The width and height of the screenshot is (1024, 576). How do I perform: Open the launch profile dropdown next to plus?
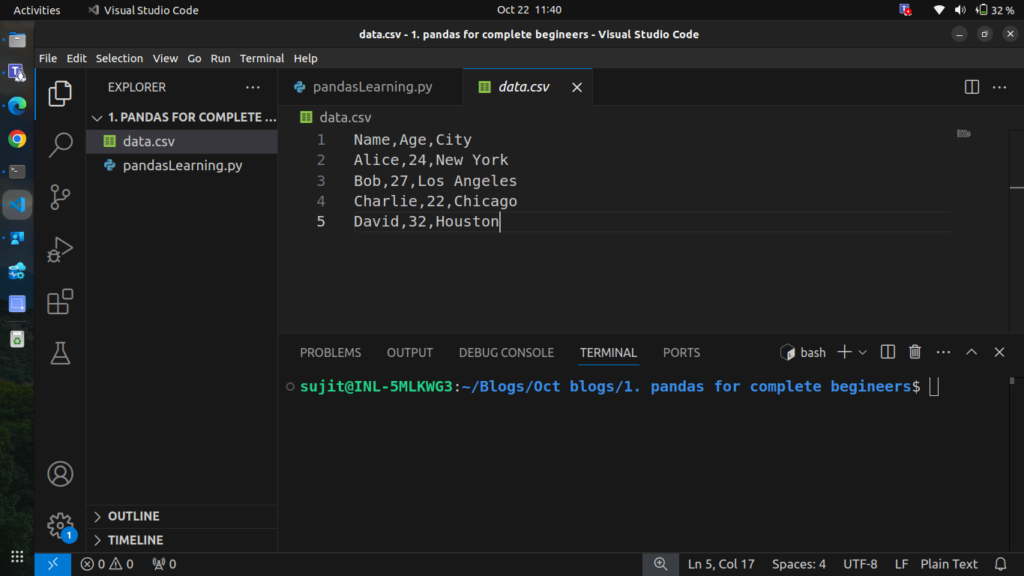click(863, 352)
